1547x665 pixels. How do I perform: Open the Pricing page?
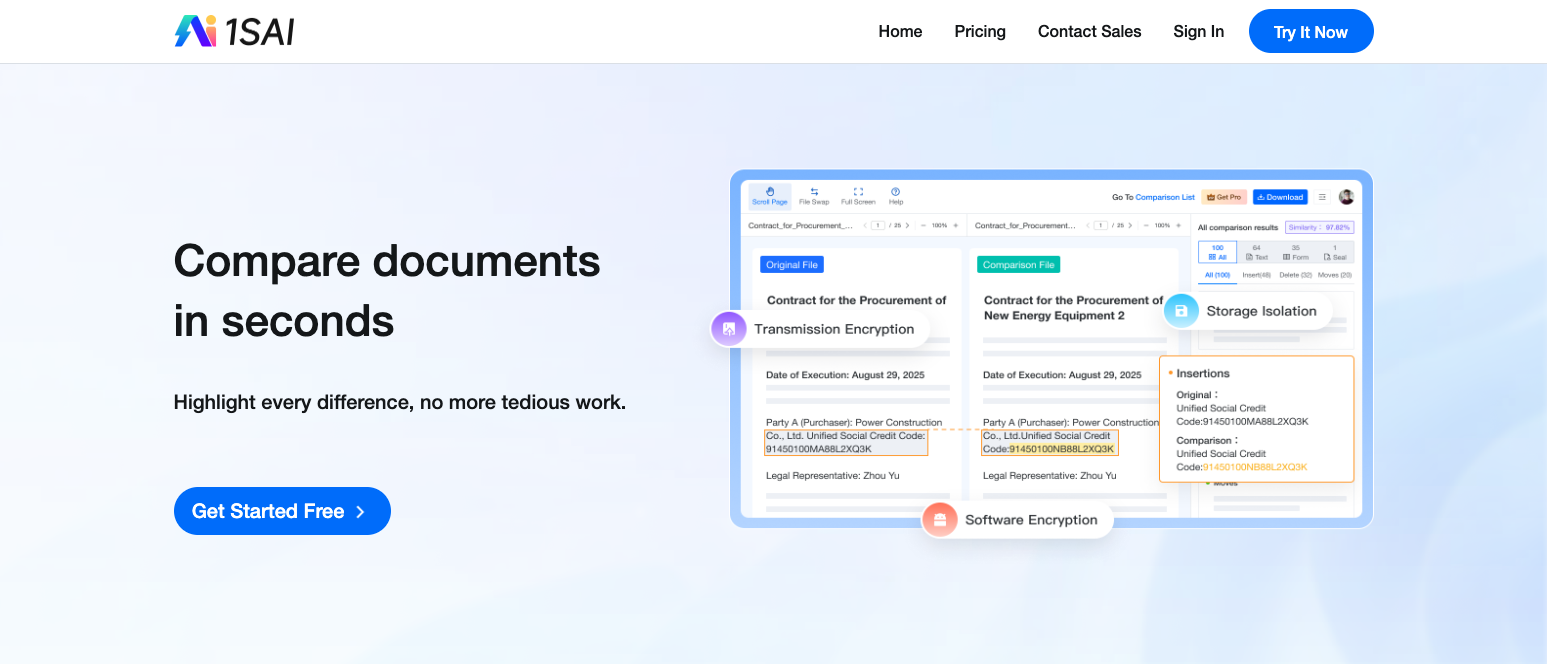(980, 32)
